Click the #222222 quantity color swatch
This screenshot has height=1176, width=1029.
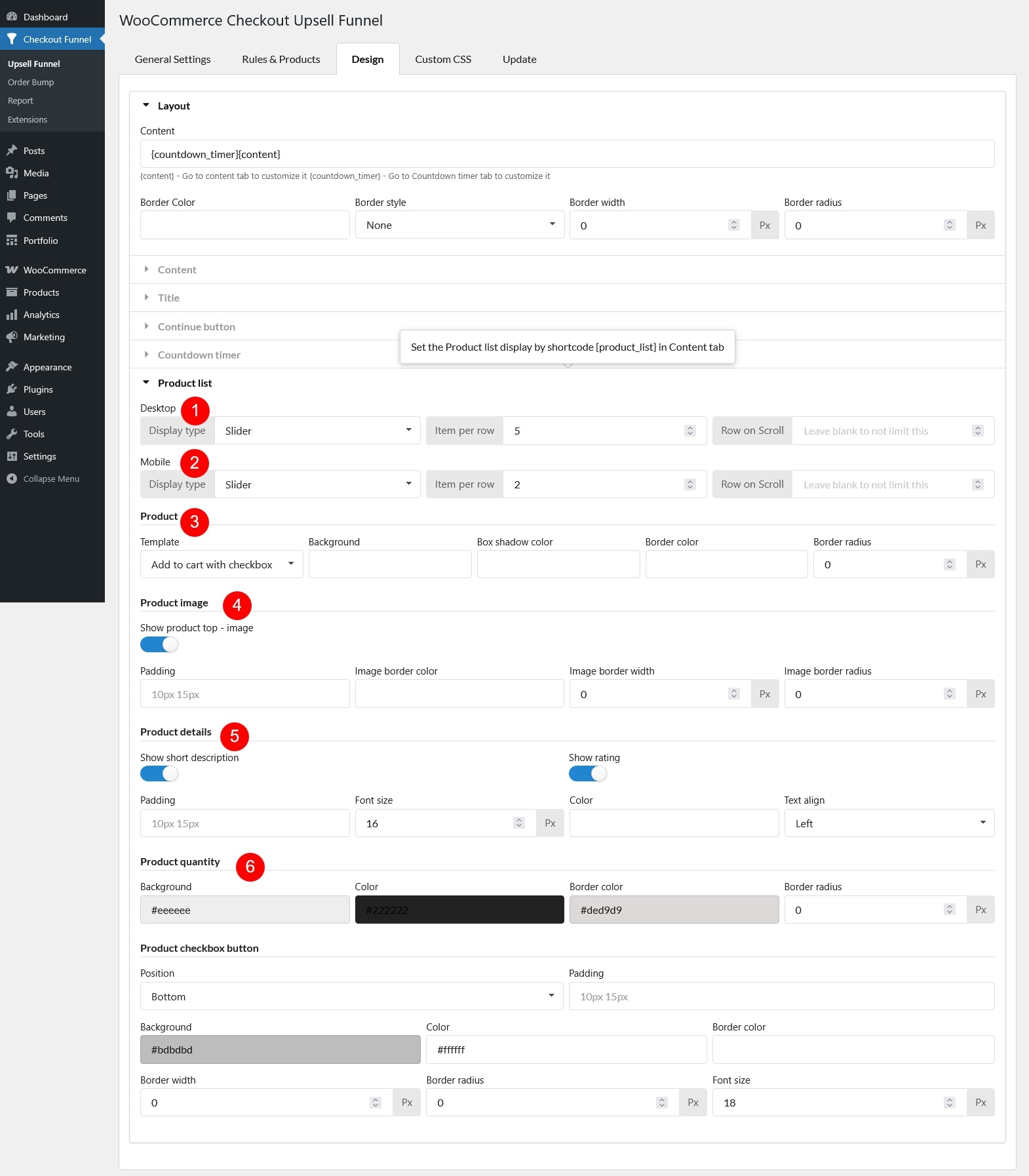pyautogui.click(x=459, y=910)
